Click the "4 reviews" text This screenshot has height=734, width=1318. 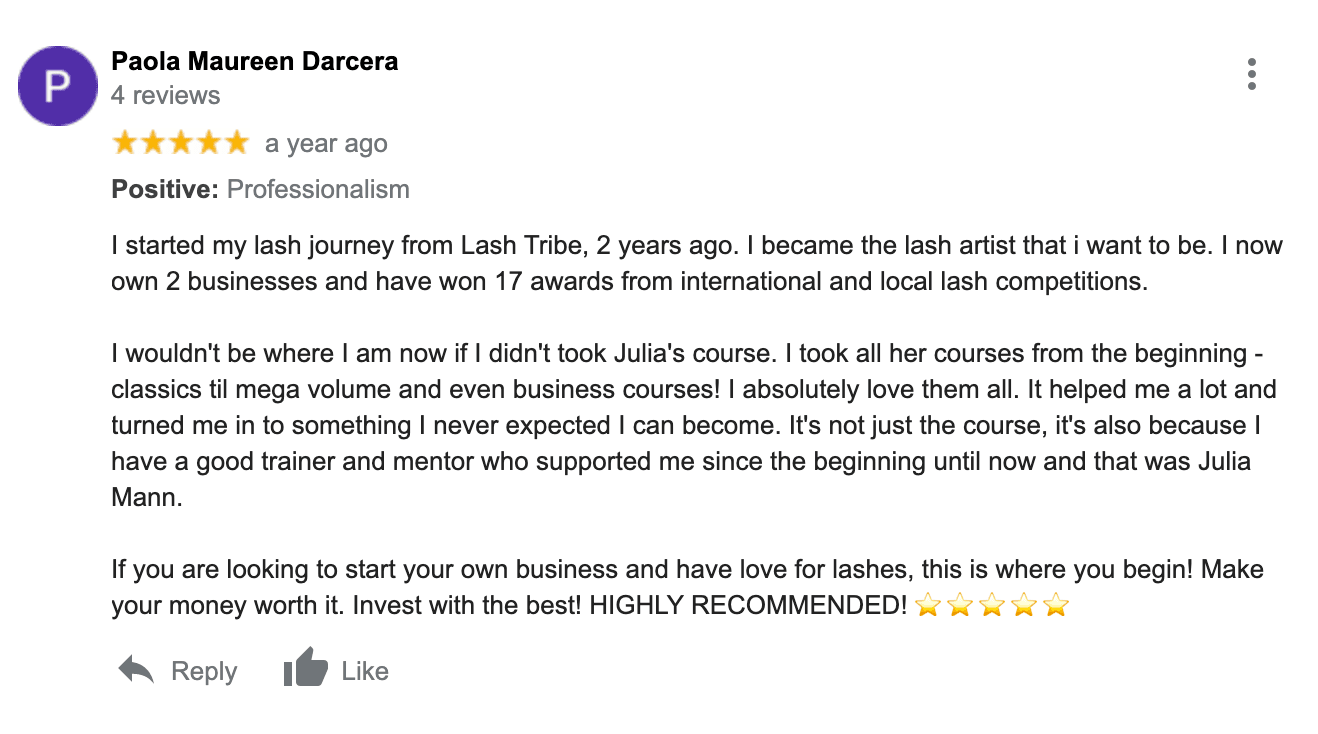(165, 96)
